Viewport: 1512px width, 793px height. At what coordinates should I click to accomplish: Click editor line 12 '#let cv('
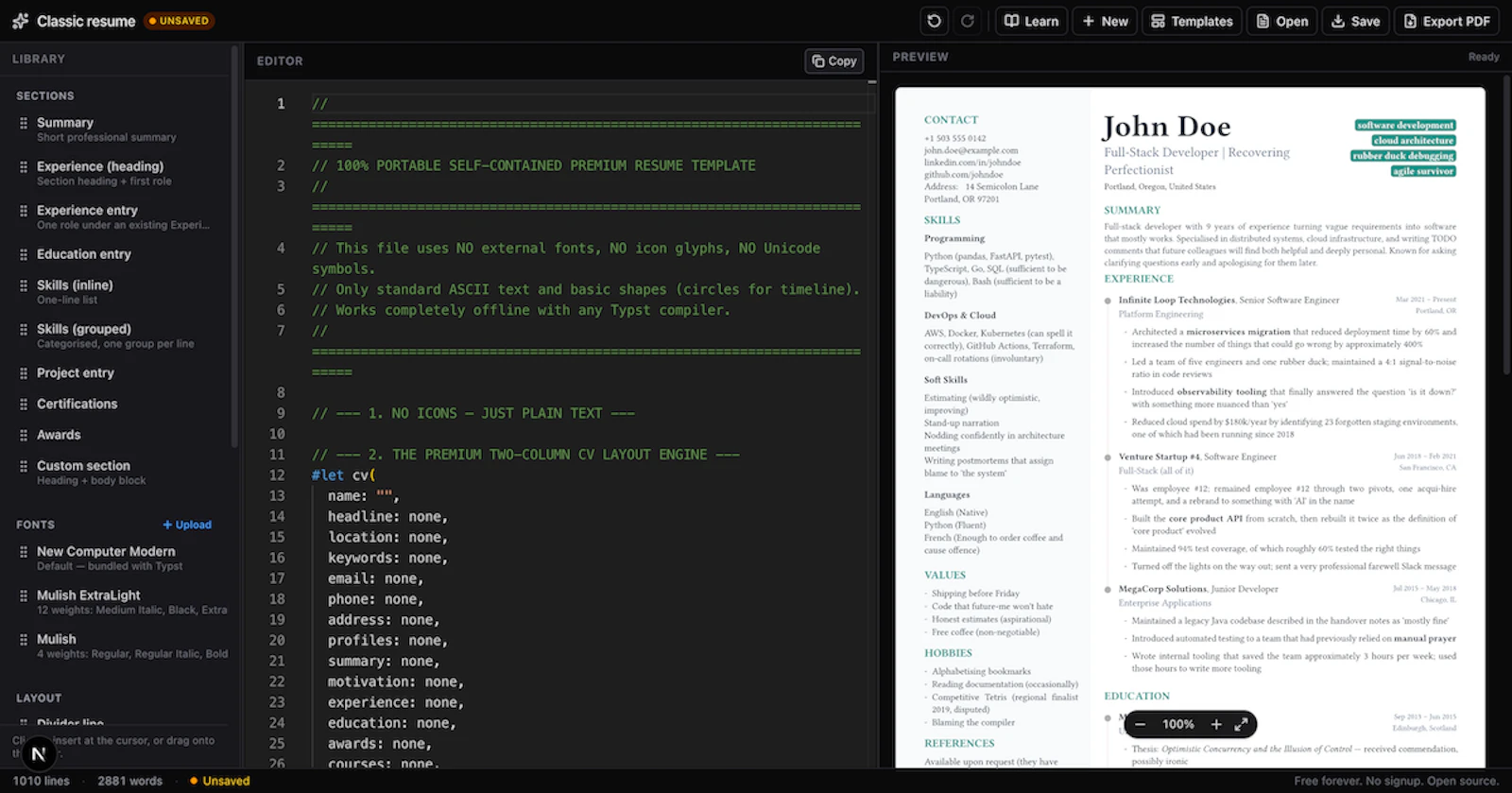[x=344, y=475]
